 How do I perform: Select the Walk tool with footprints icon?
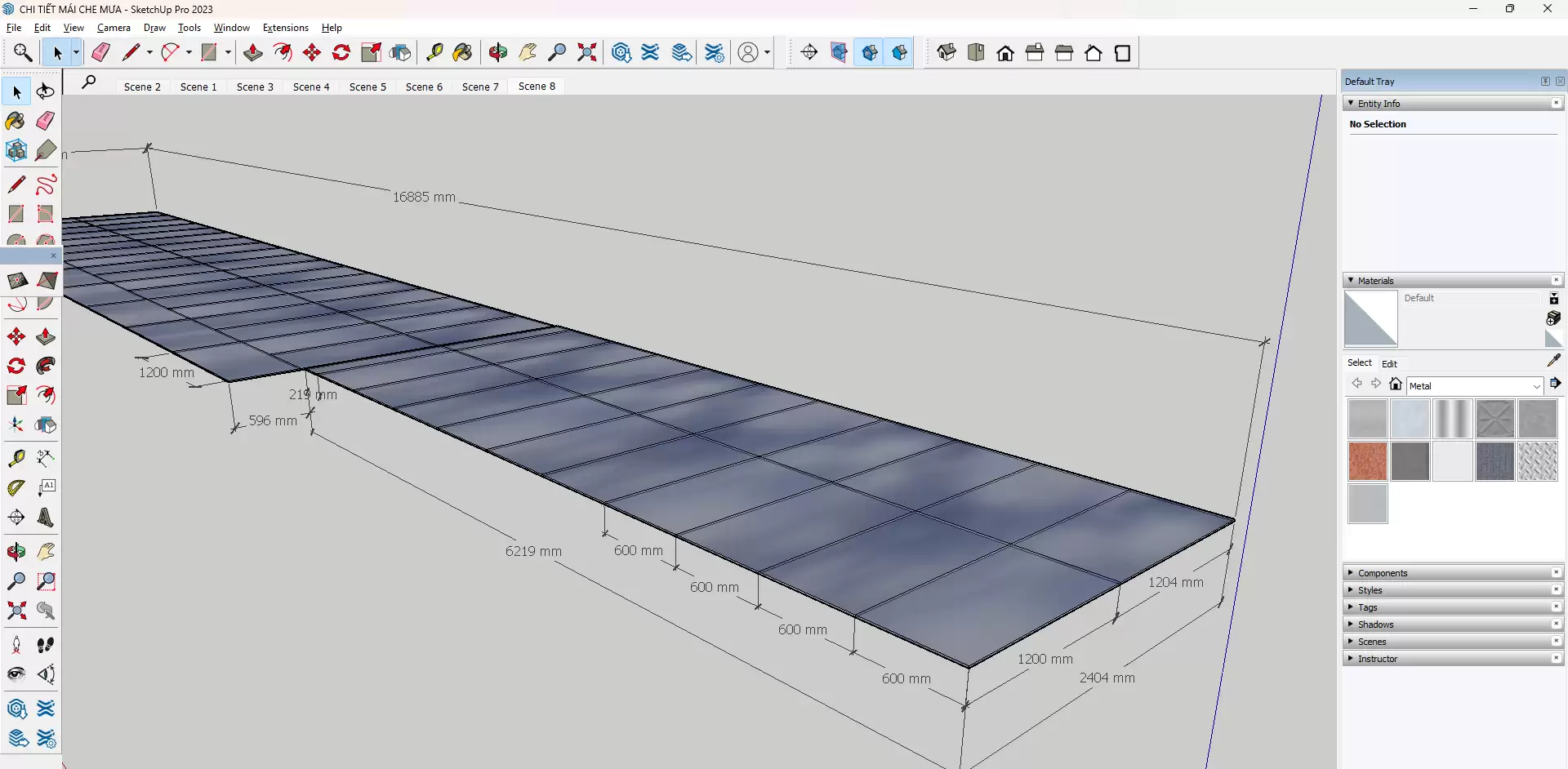(46, 645)
